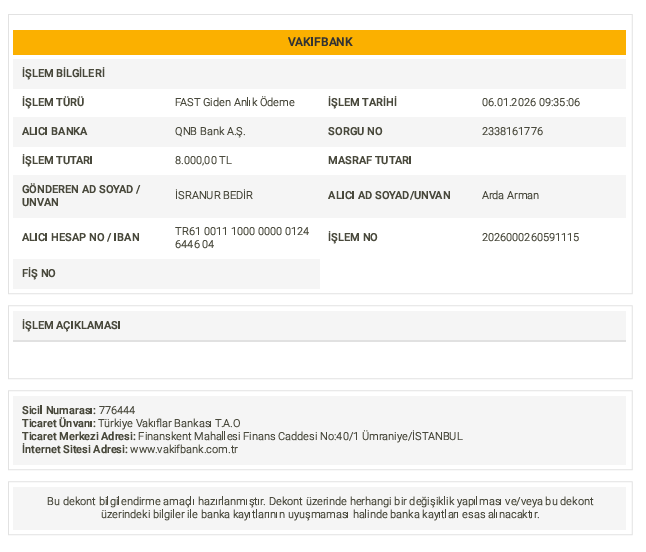646x552 pixels.
Task: Select the Ticaret Merkezi Adresi line
Action: 242,436
